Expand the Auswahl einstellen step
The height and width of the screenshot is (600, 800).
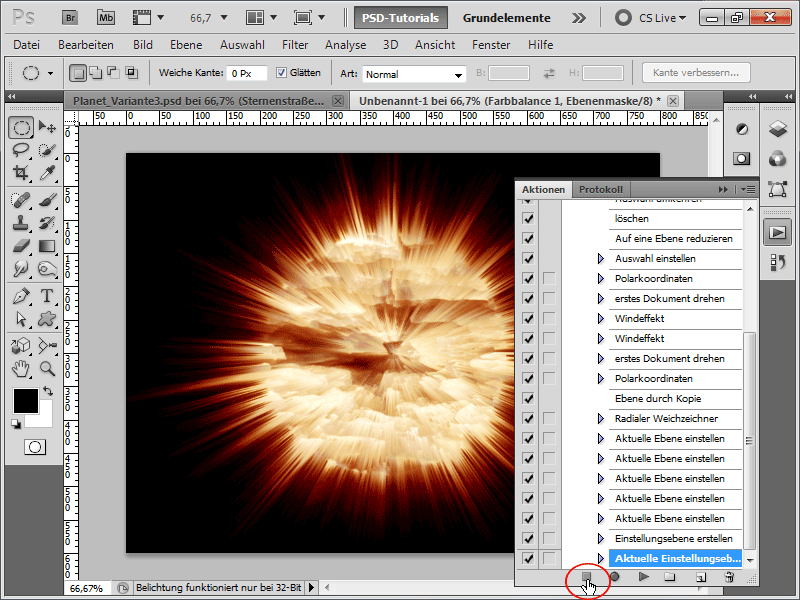pyautogui.click(x=601, y=259)
